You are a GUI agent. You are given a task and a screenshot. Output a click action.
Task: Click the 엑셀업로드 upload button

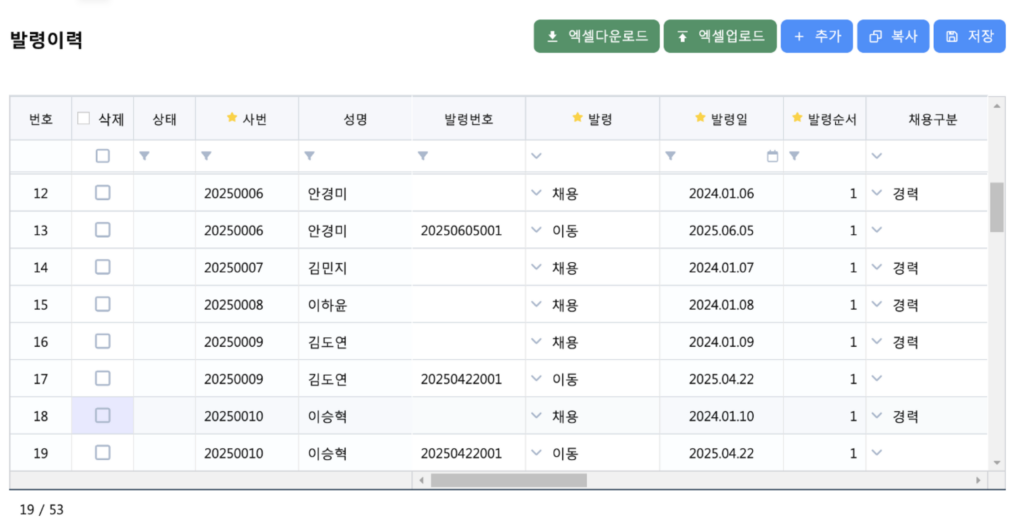click(x=720, y=36)
